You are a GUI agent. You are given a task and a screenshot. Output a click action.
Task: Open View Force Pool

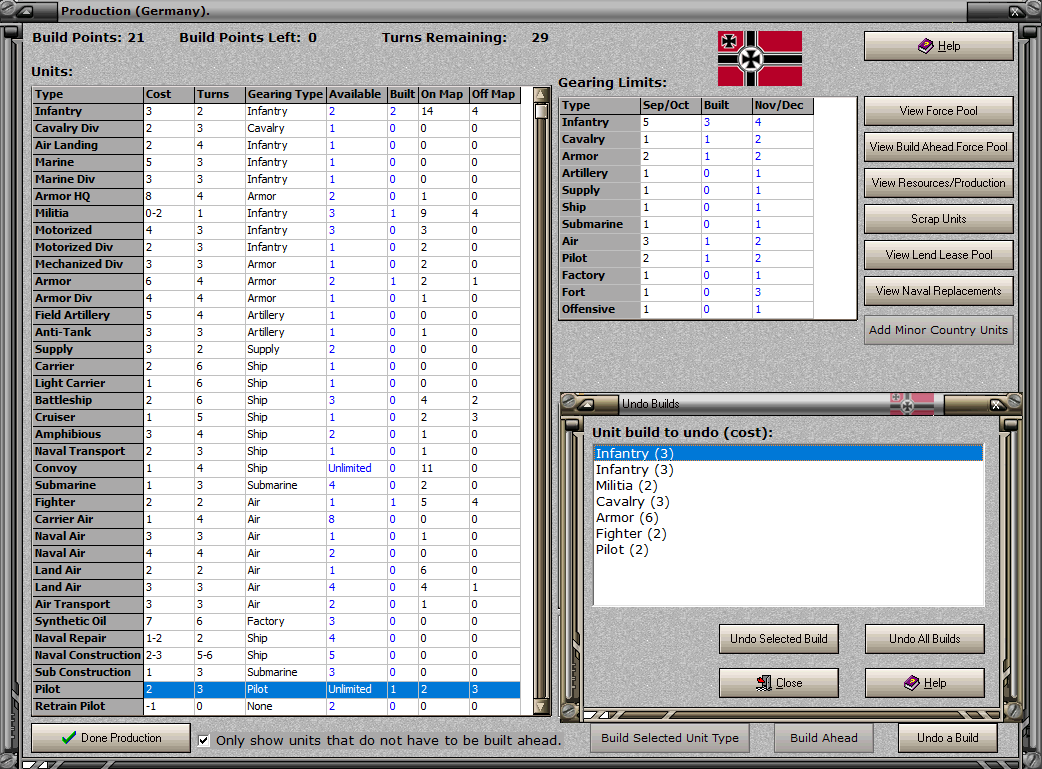(x=938, y=111)
